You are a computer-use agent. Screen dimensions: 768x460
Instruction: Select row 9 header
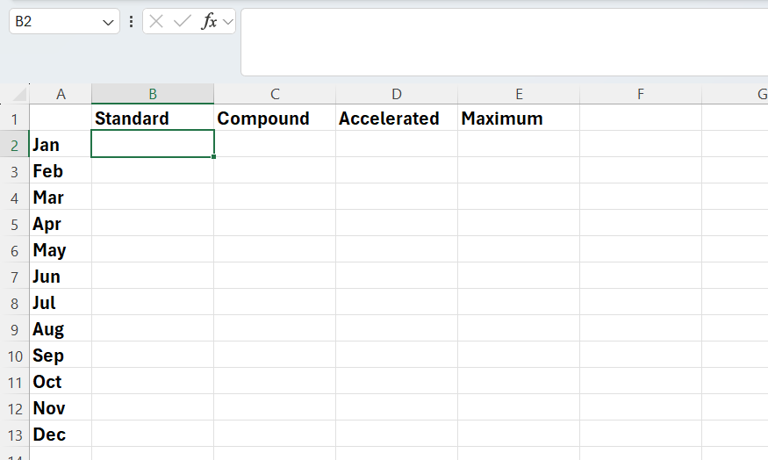pos(15,330)
